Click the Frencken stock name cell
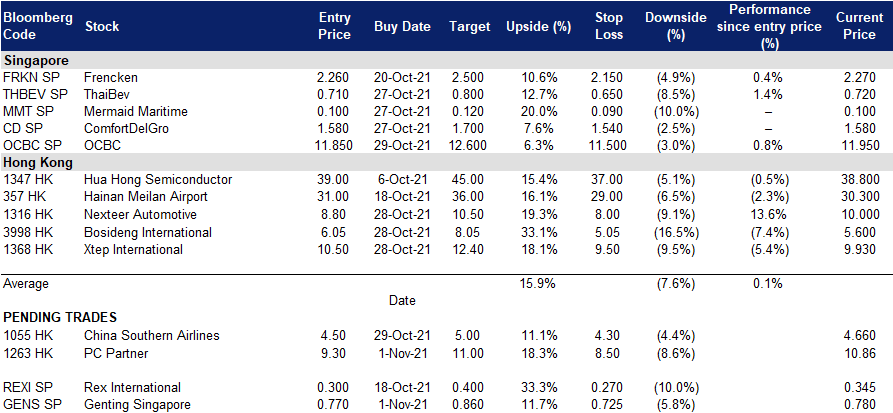This screenshot has width=893, height=413. (x=110, y=77)
